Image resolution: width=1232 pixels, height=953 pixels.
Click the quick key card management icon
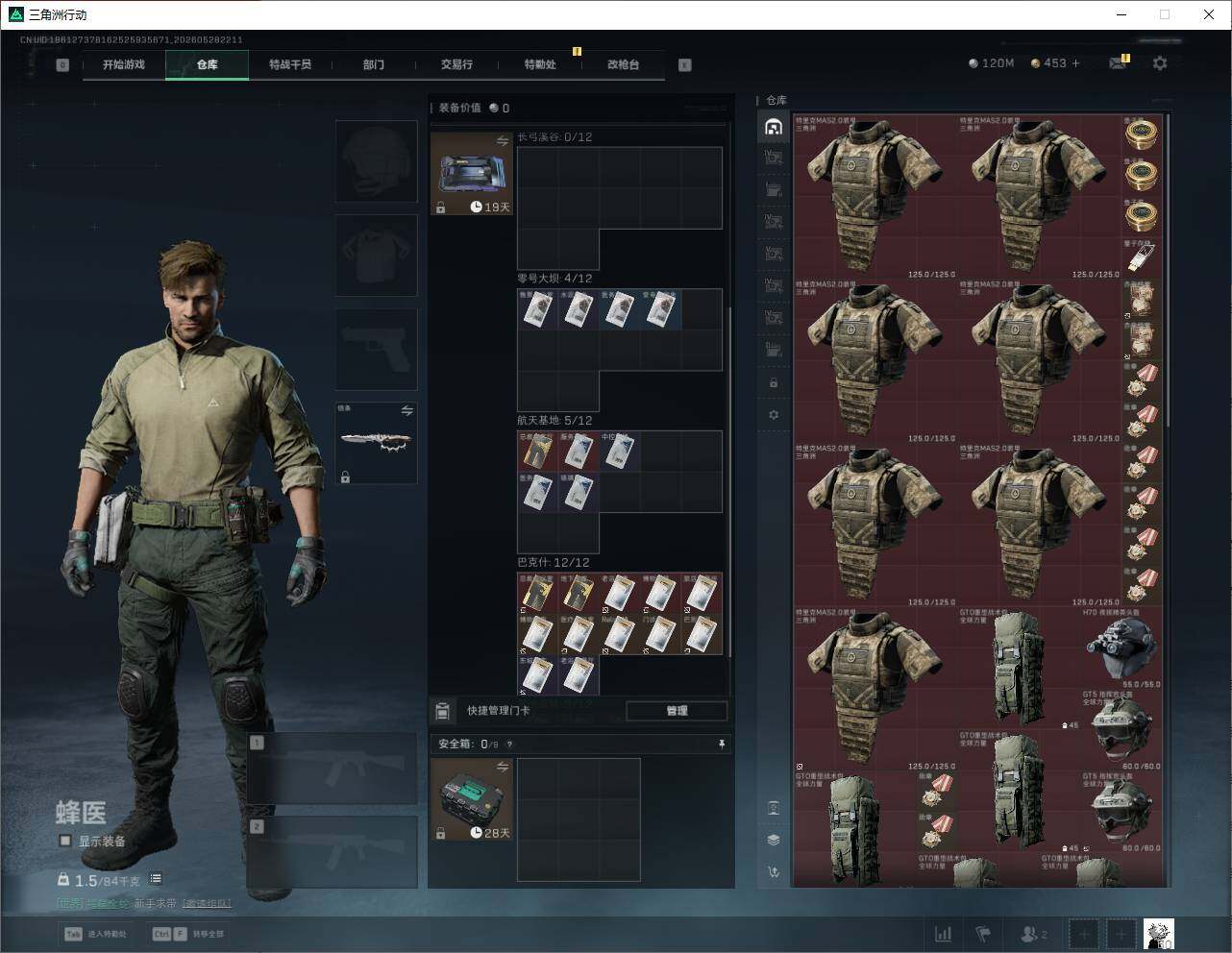point(442,711)
